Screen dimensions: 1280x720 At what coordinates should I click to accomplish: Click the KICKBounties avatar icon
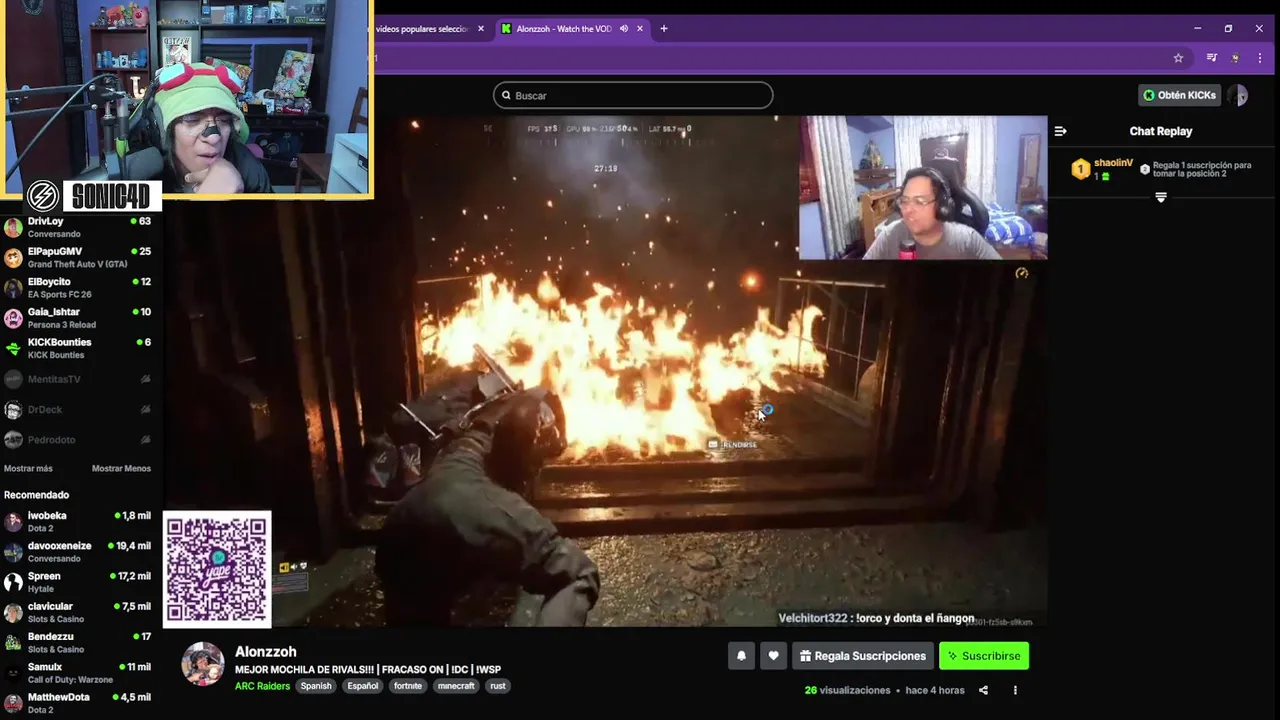(x=13, y=348)
